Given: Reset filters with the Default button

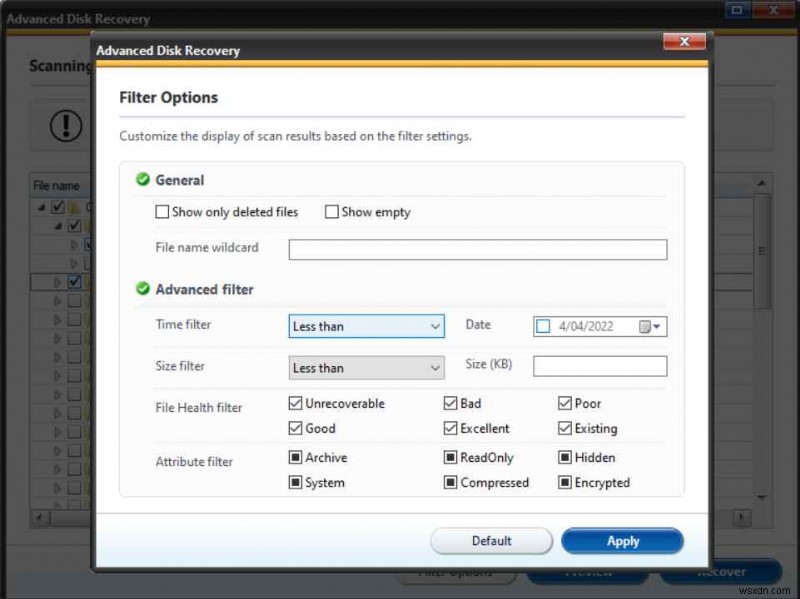Looking at the screenshot, I should click(491, 540).
